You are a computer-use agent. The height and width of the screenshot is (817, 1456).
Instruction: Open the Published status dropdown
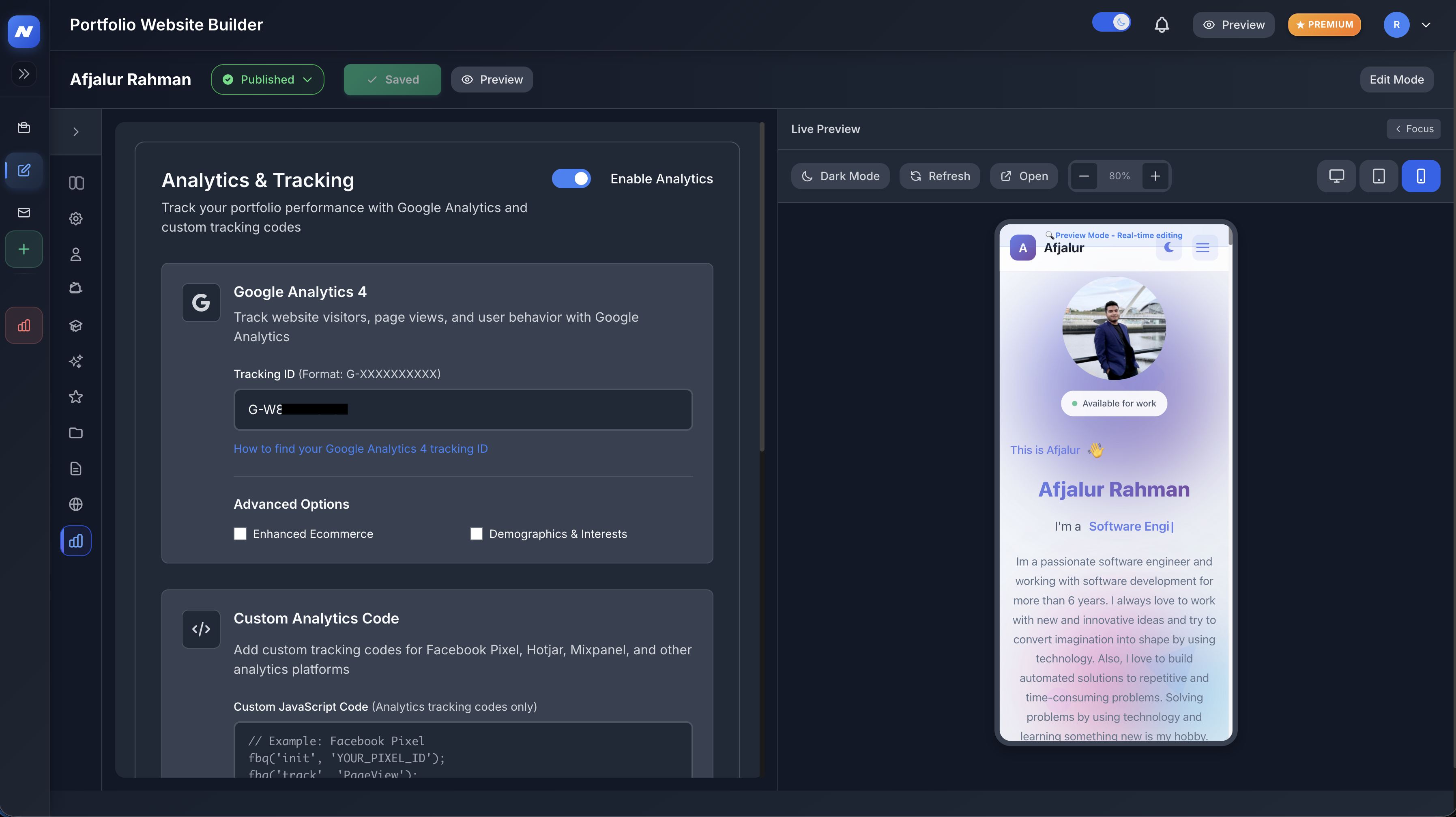(267, 80)
